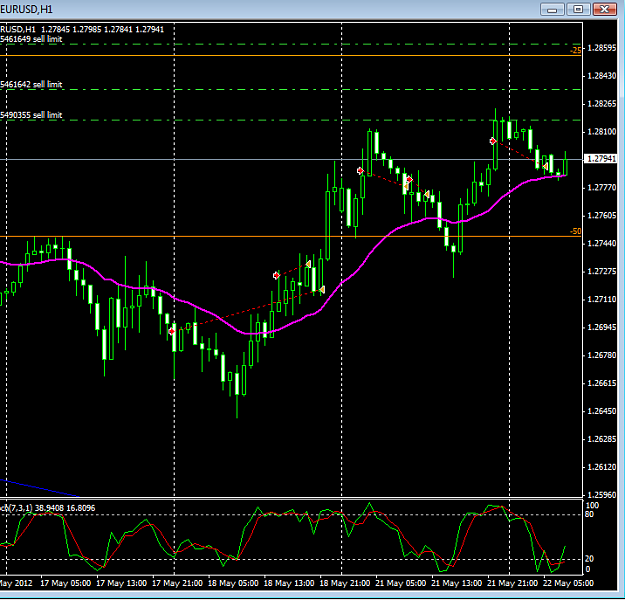
Task: Click the 18 May 13:00 time label
Action: point(289,583)
